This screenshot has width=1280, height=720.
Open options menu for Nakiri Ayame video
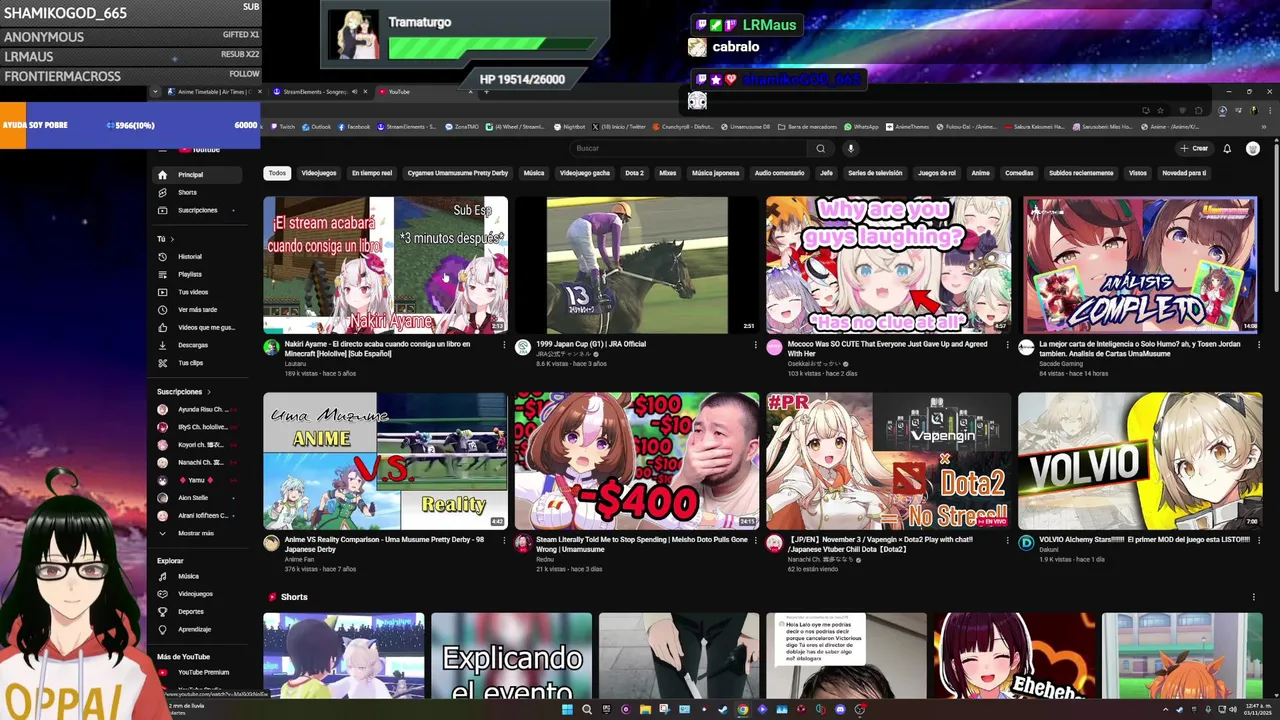coord(504,344)
